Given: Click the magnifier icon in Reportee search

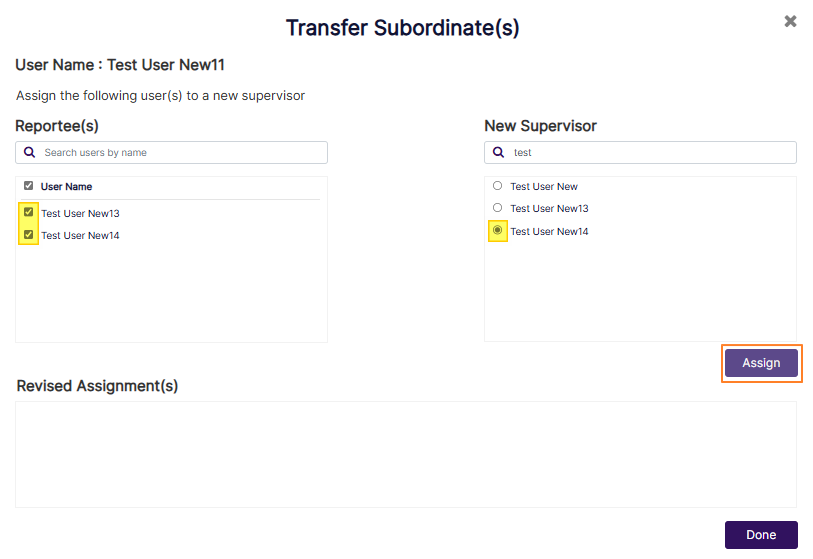Looking at the screenshot, I should click(x=30, y=153).
